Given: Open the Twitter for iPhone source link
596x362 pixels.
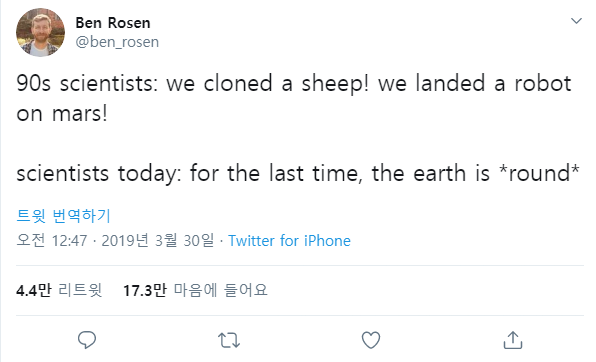Looking at the screenshot, I should 289,241.
